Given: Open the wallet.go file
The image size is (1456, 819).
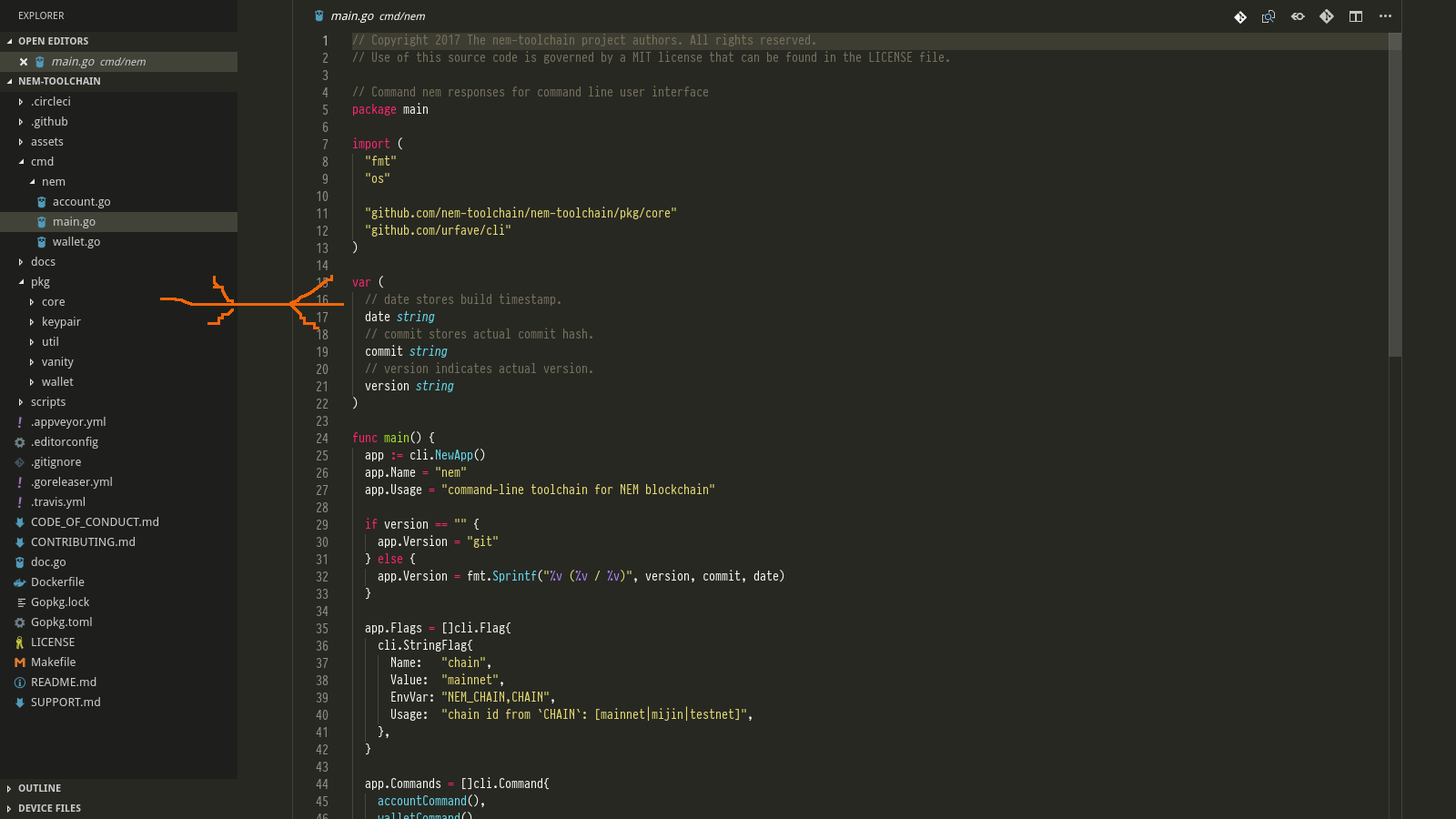Looking at the screenshot, I should [76, 241].
